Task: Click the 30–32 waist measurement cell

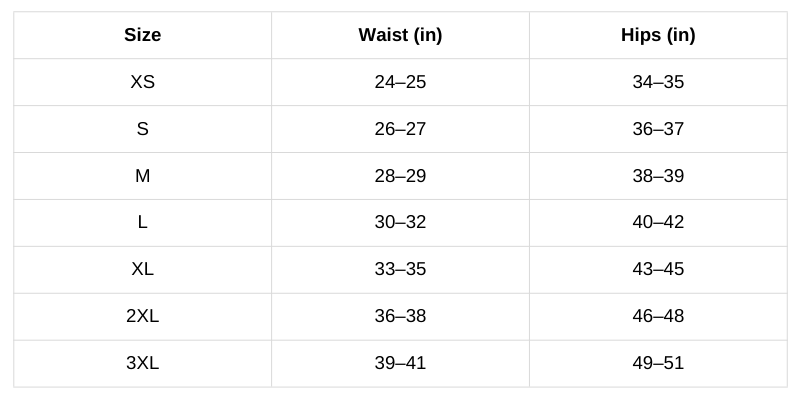Action: (x=400, y=222)
